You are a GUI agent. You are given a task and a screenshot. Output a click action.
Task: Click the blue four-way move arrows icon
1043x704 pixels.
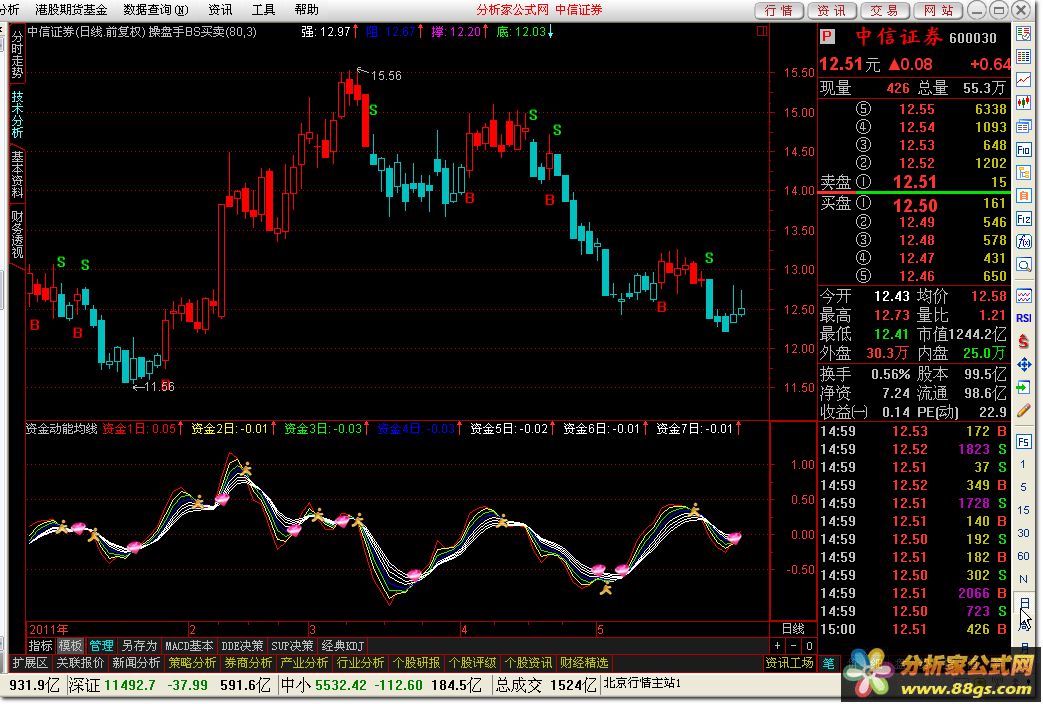[x=1023, y=365]
